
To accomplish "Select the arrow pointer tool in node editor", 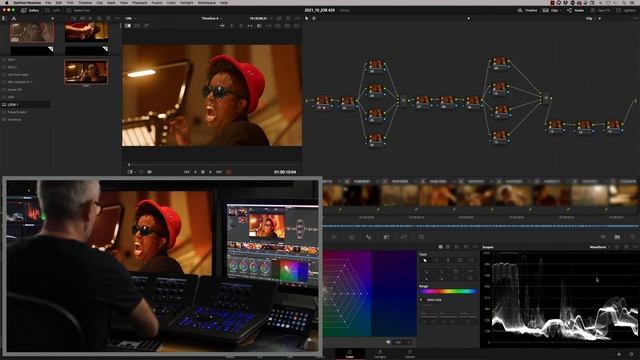I will (307, 18).
